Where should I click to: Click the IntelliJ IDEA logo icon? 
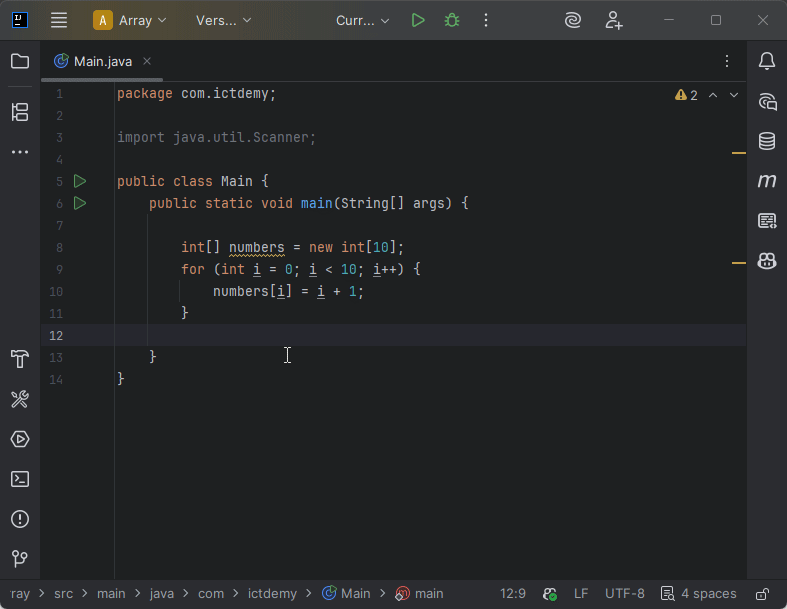tap(20, 20)
